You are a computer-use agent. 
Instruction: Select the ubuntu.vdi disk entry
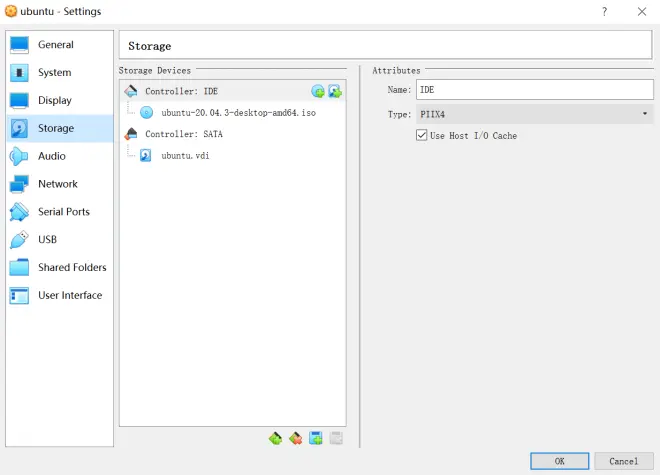click(233, 155)
